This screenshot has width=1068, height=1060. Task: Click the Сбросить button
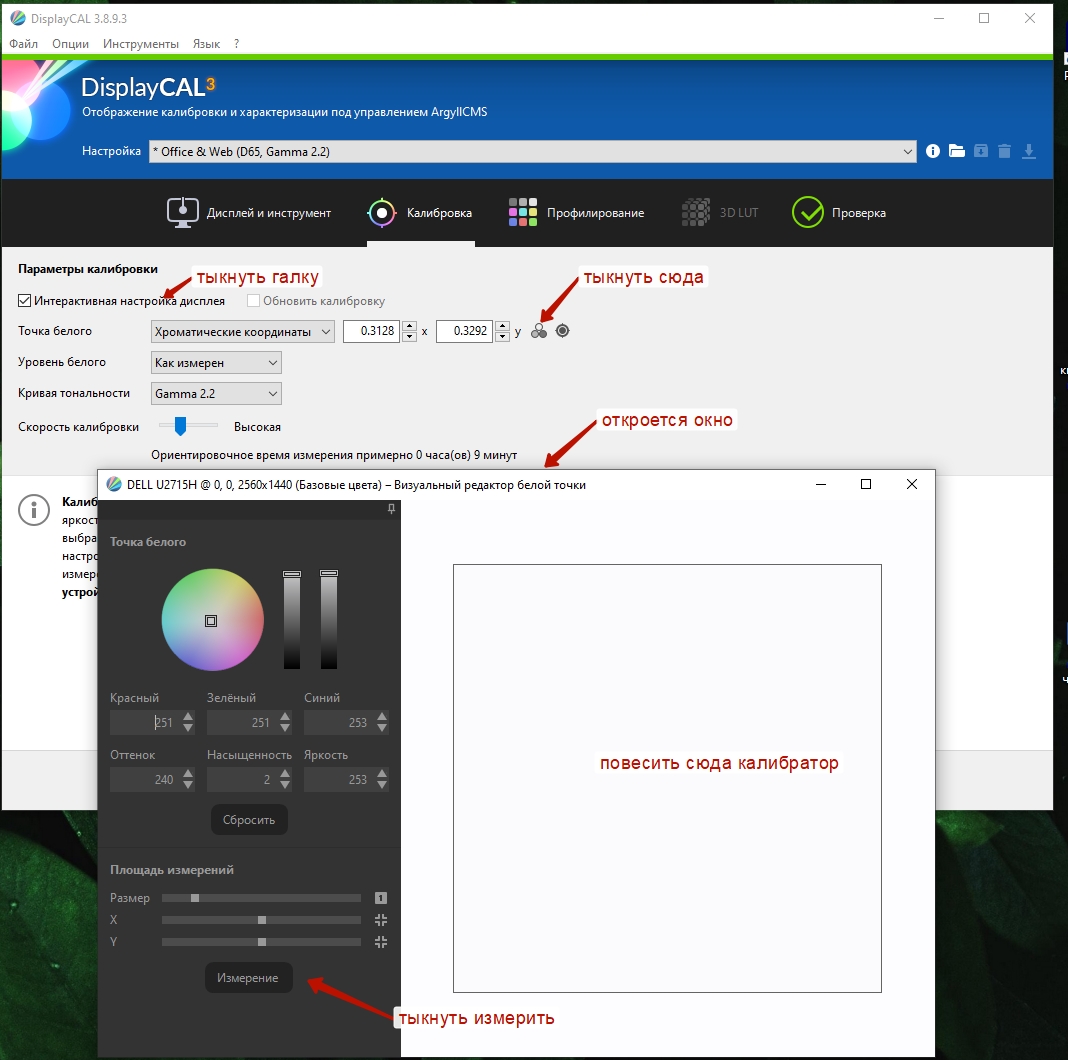coord(249,820)
